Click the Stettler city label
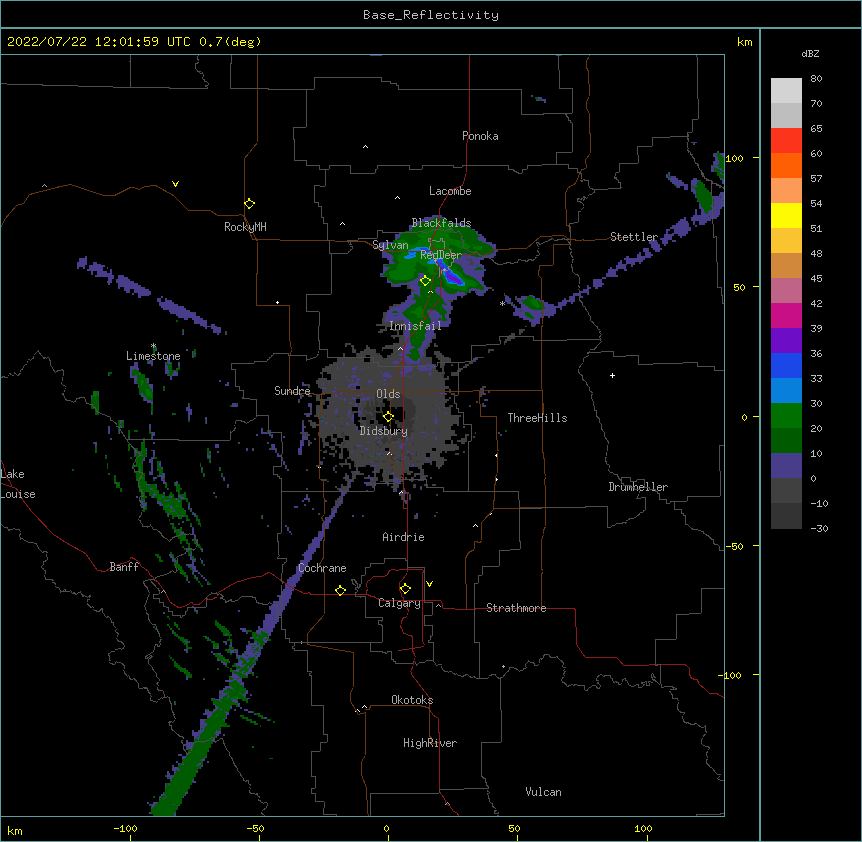Image resolution: width=862 pixels, height=842 pixels. tap(634, 237)
